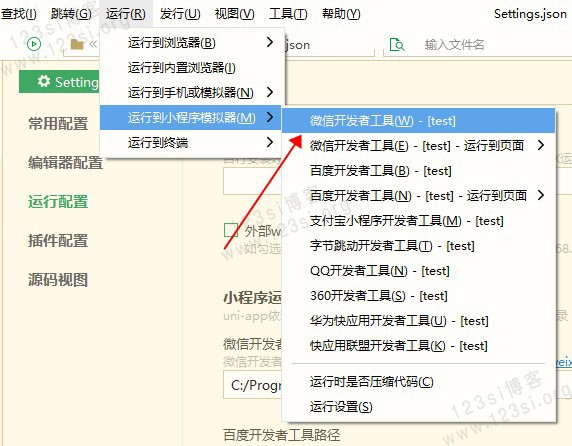Choose QQ开发者工具(N) - [test]
This screenshot has width=572, height=446.
pos(418,271)
